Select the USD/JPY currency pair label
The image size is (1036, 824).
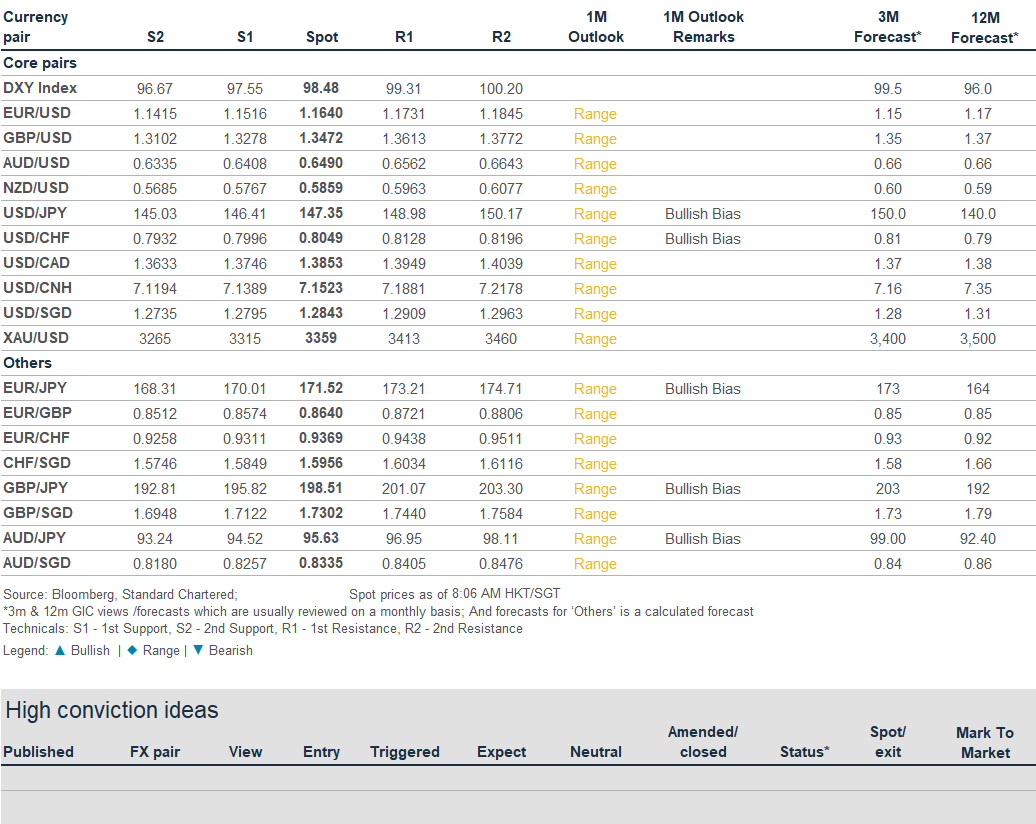point(35,213)
